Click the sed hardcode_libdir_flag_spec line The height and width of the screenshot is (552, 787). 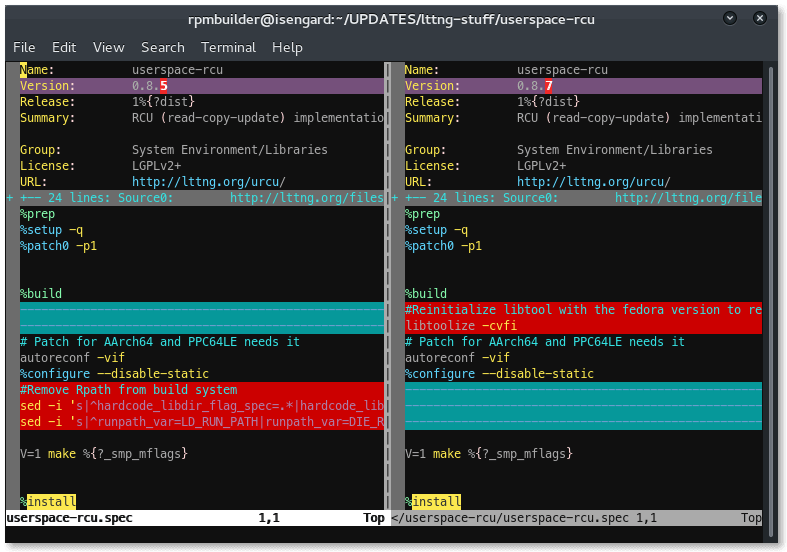tap(202, 406)
